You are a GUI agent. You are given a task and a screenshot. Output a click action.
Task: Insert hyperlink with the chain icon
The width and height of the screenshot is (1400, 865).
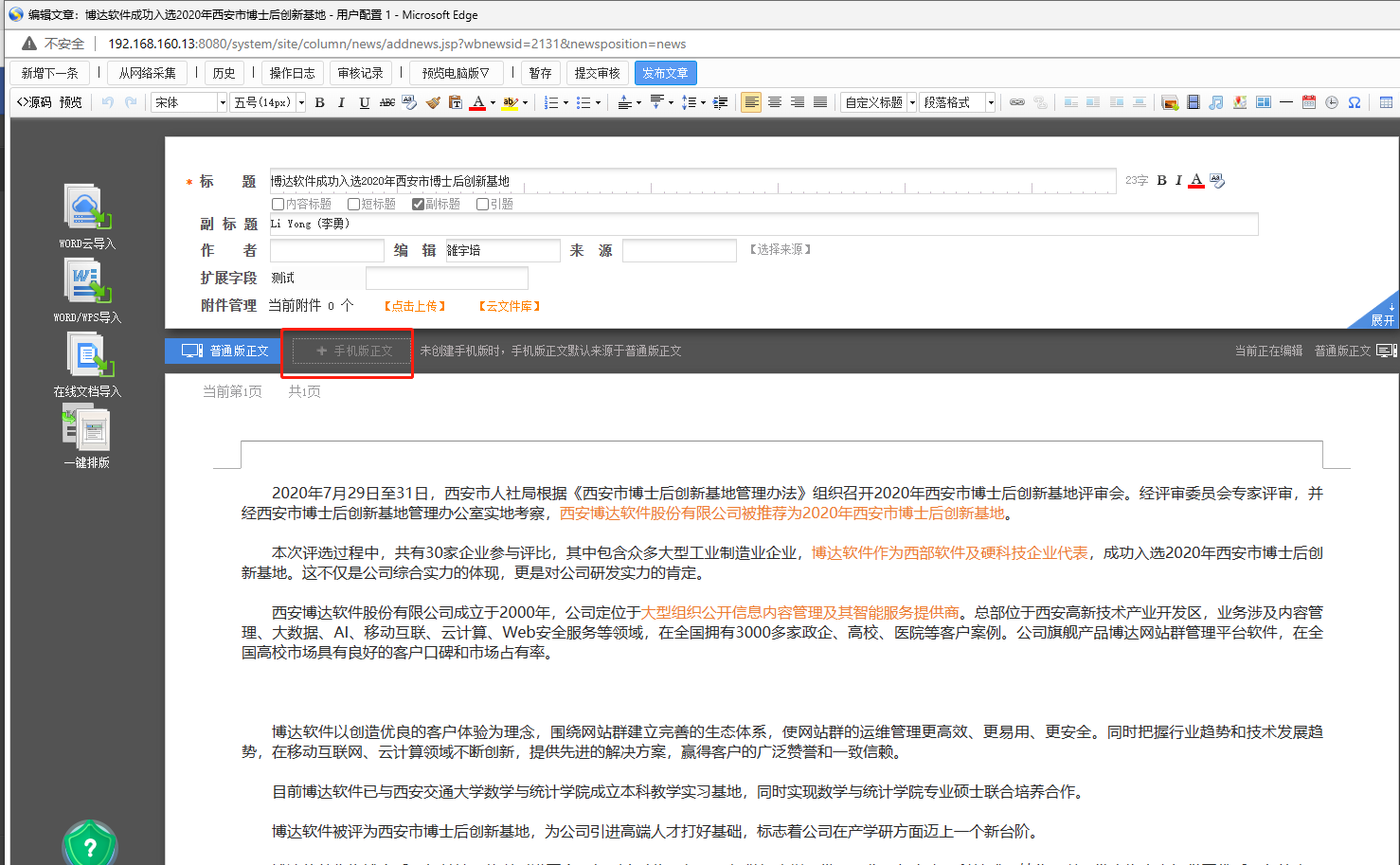point(1017,102)
